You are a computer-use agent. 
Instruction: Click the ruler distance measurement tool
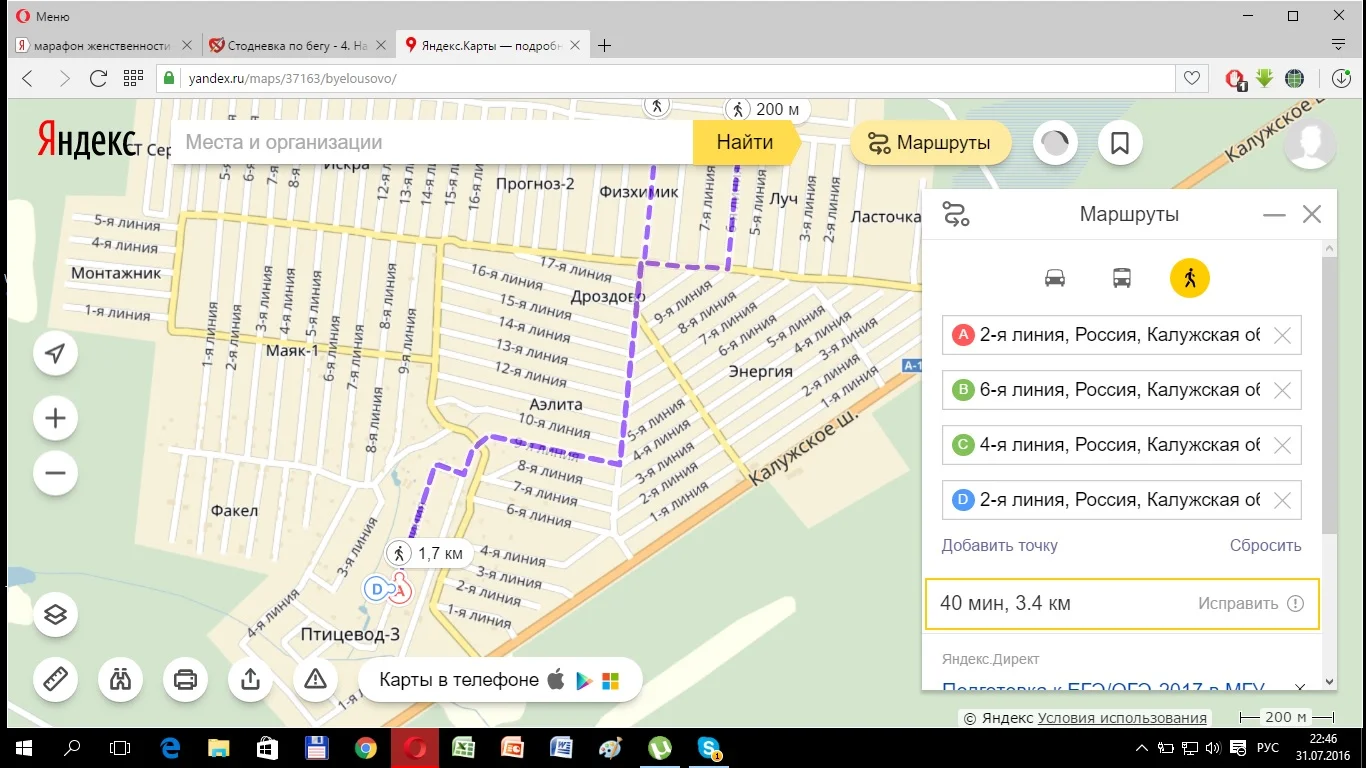click(55, 680)
